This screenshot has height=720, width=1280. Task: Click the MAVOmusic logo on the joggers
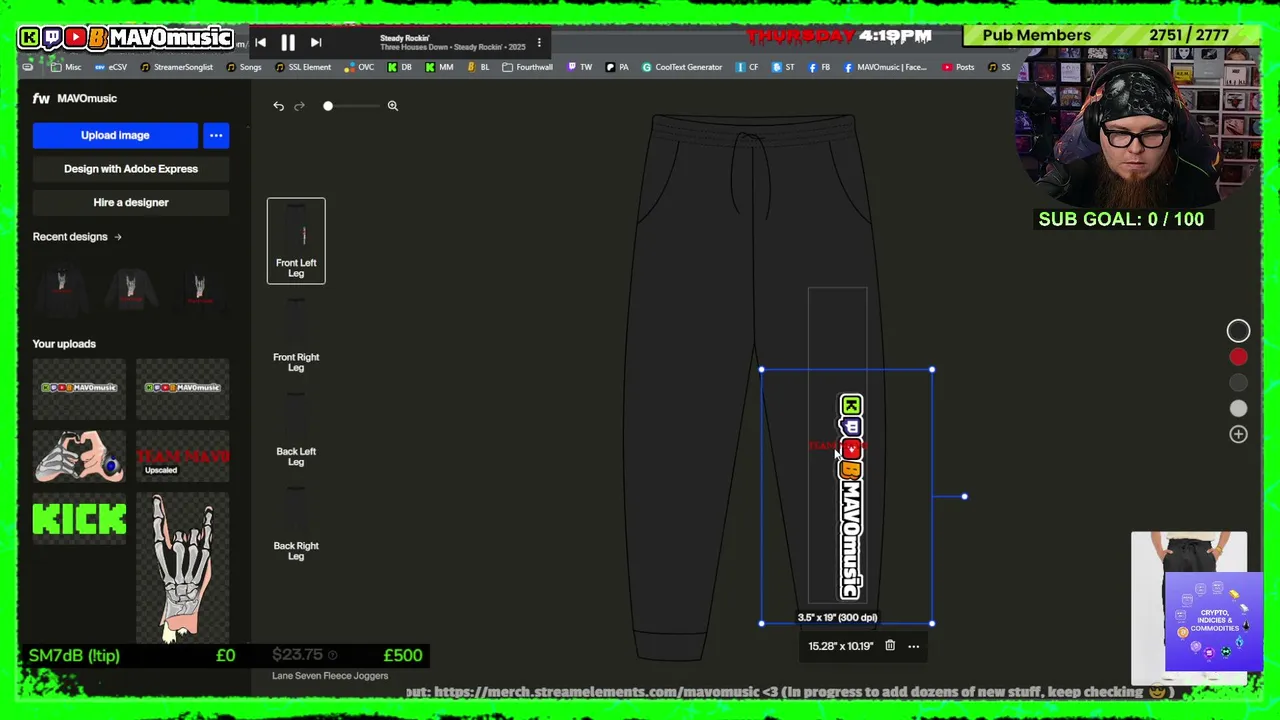[x=851, y=497]
